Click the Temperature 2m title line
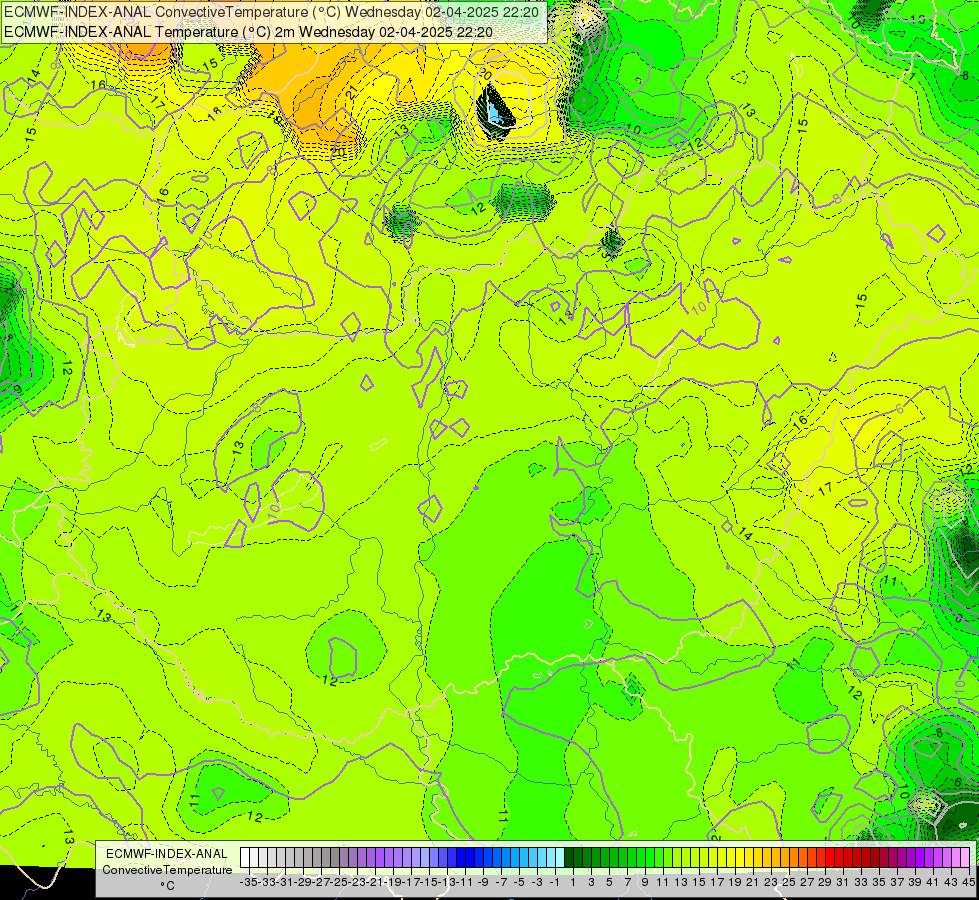 coord(248,32)
